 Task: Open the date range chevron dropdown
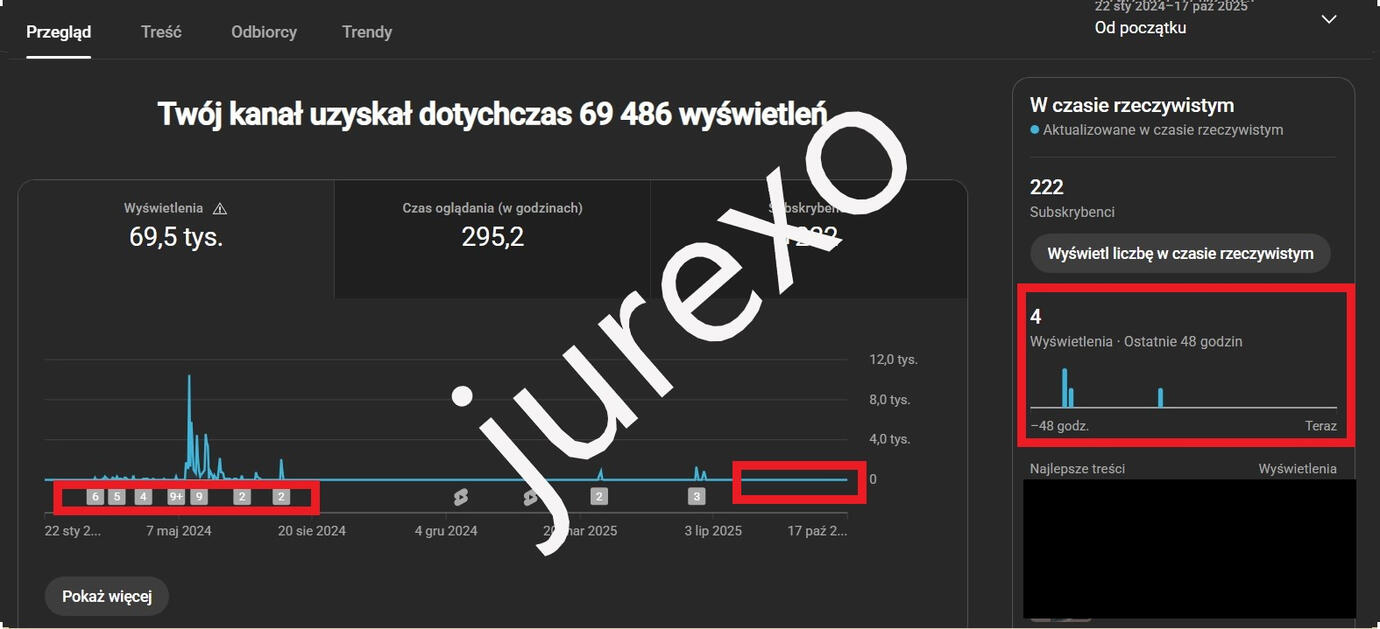1328,20
